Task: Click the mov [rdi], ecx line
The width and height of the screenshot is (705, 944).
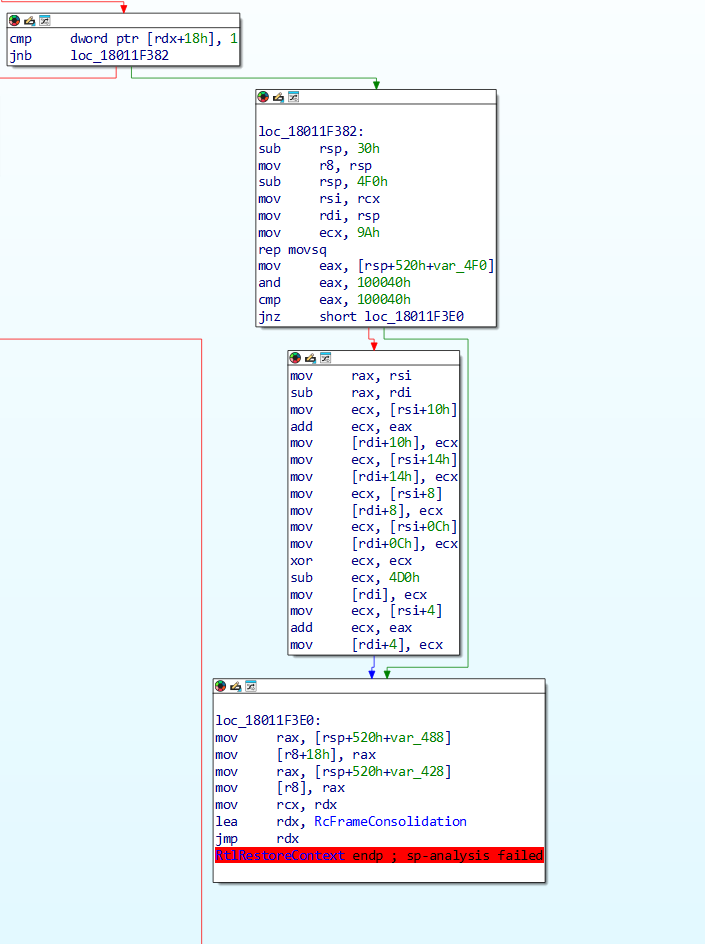Action: pyautogui.click(x=358, y=595)
